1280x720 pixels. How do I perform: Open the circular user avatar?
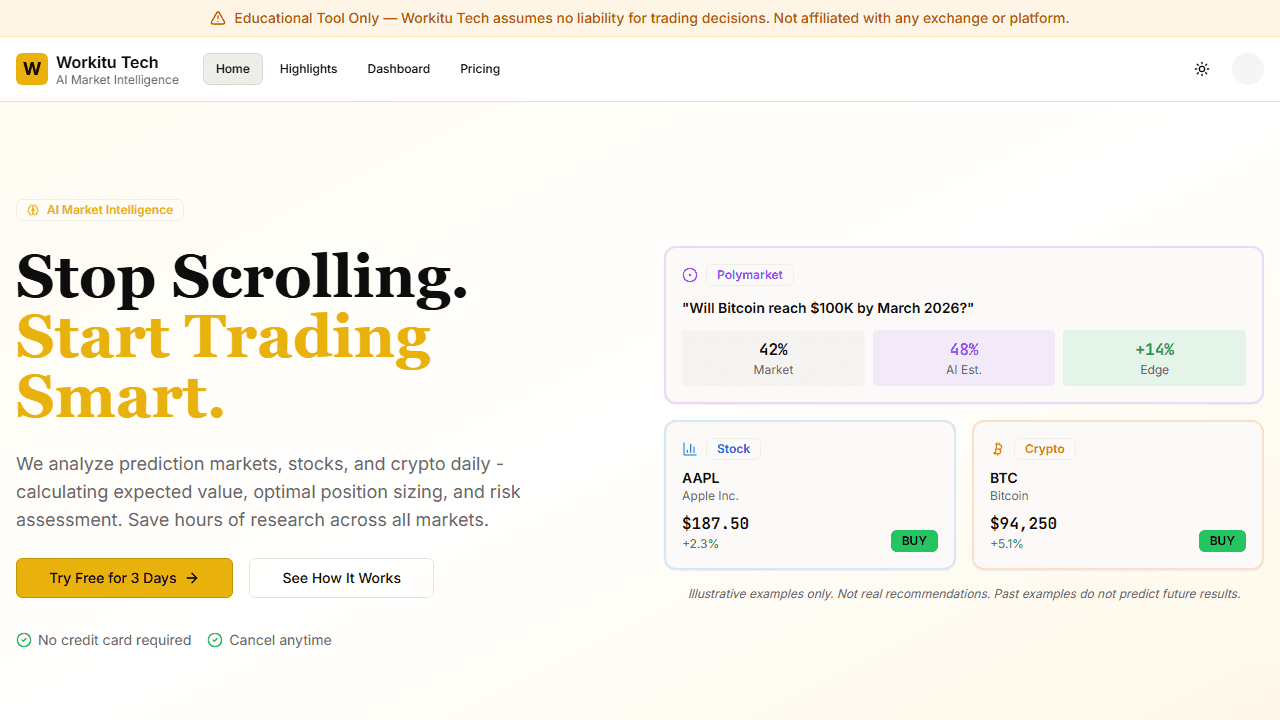click(1247, 69)
